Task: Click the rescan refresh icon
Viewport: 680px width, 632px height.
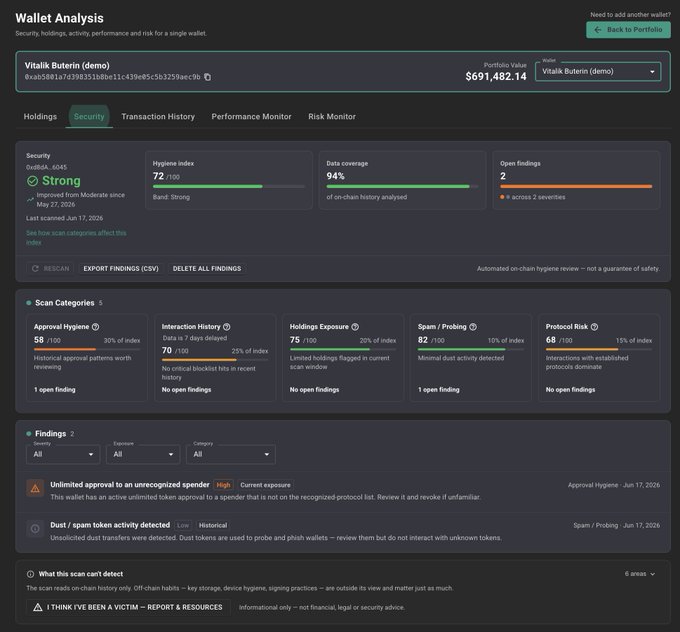Action: tap(36, 269)
